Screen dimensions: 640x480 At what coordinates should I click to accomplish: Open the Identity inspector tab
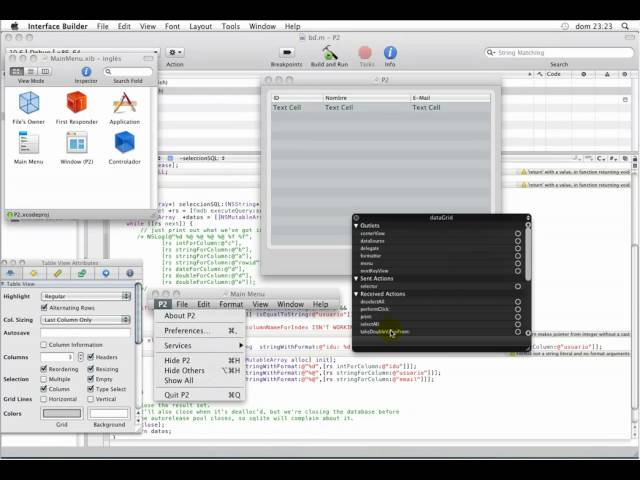point(130,273)
